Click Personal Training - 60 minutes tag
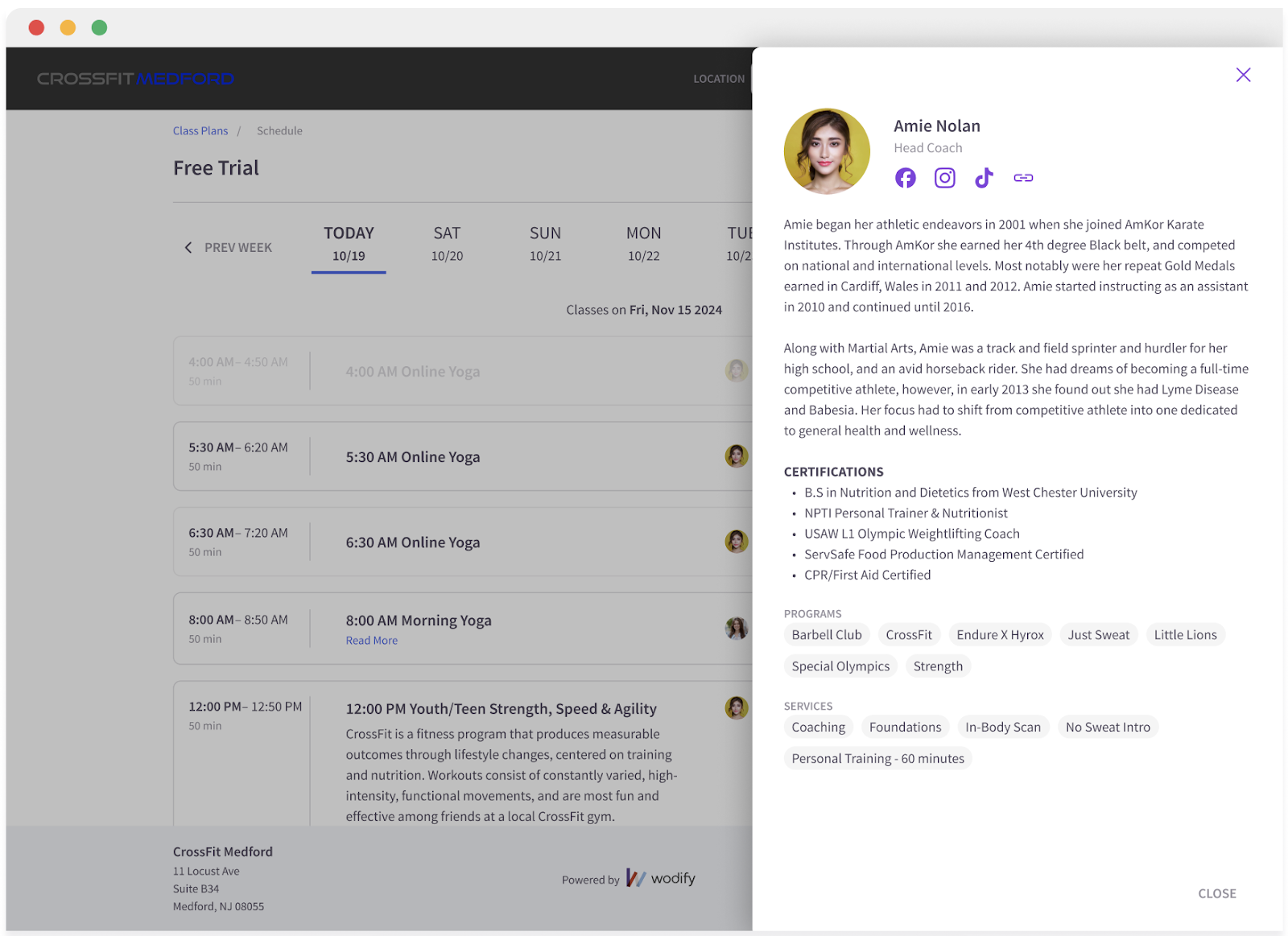This screenshot has height=936, width=1288. 877,759
